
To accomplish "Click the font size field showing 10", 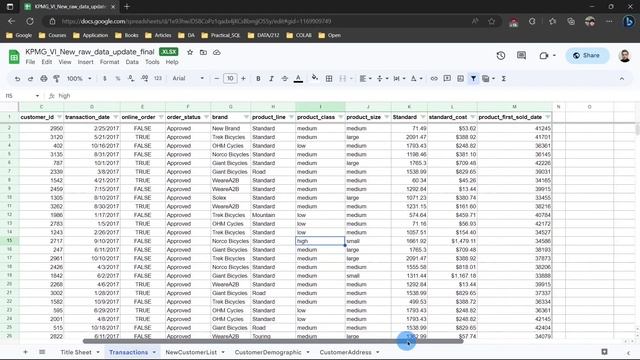I will (230, 78).
